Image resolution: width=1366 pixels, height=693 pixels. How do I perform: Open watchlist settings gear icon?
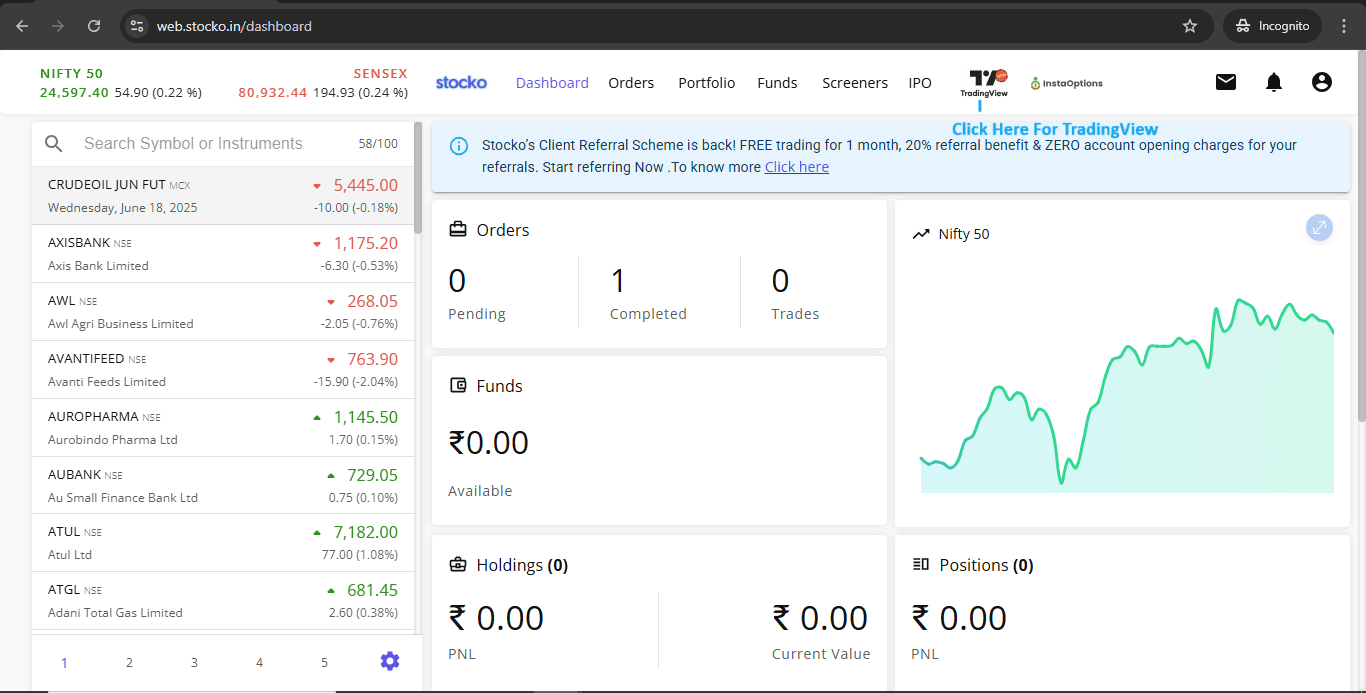click(x=390, y=661)
